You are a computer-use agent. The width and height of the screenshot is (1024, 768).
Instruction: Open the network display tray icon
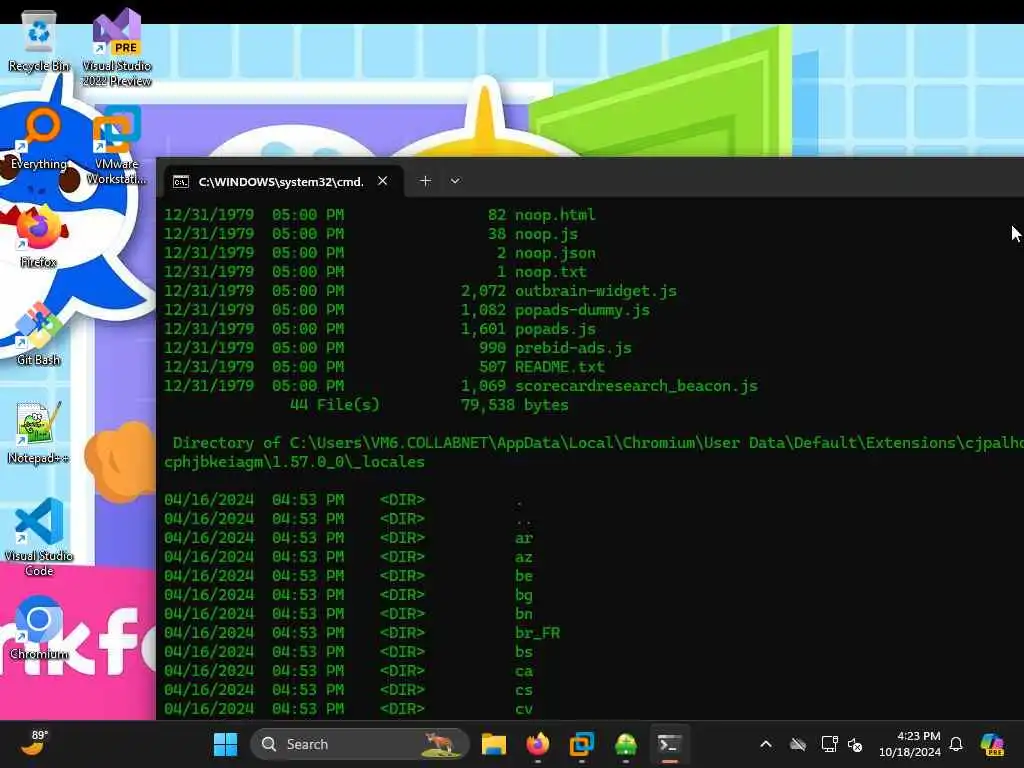(829, 744)
